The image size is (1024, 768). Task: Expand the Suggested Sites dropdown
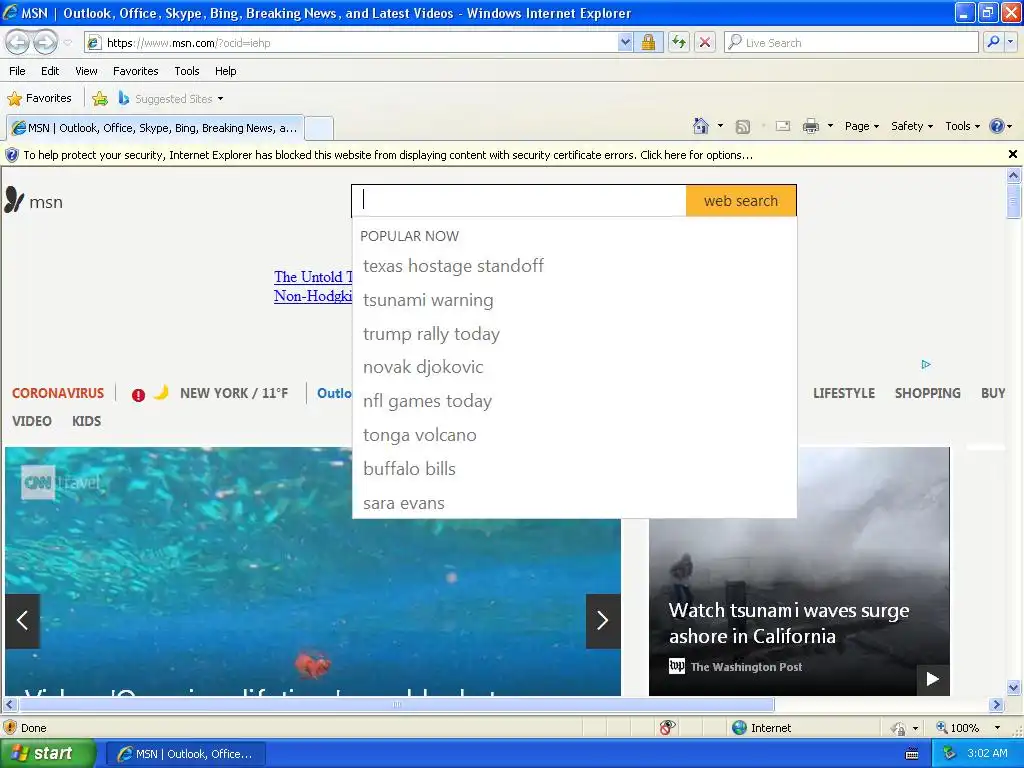[x=221, y=99]
